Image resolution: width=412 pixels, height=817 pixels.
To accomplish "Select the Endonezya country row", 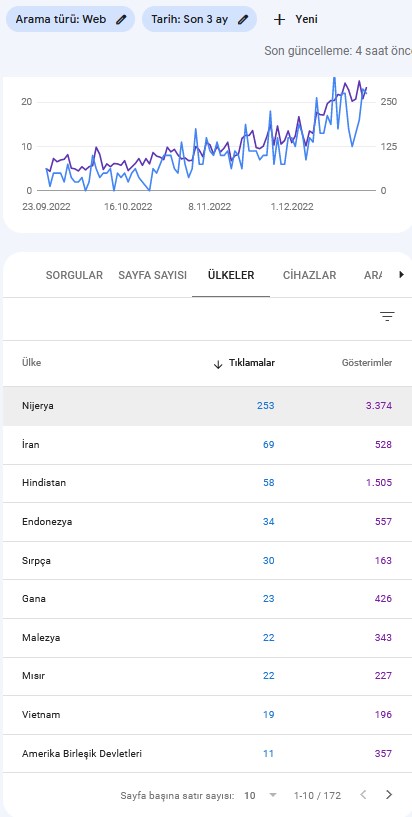I will click(207, 522).
